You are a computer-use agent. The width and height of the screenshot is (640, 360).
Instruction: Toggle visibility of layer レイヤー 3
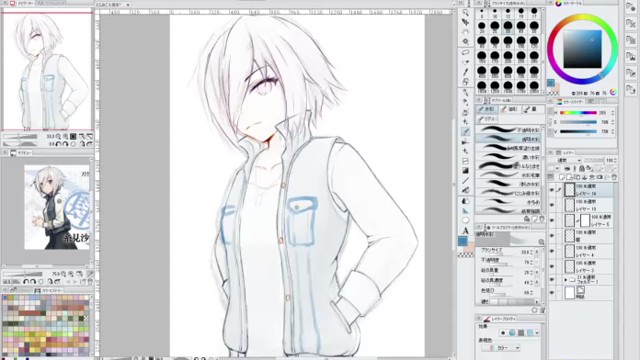[552, 267]
